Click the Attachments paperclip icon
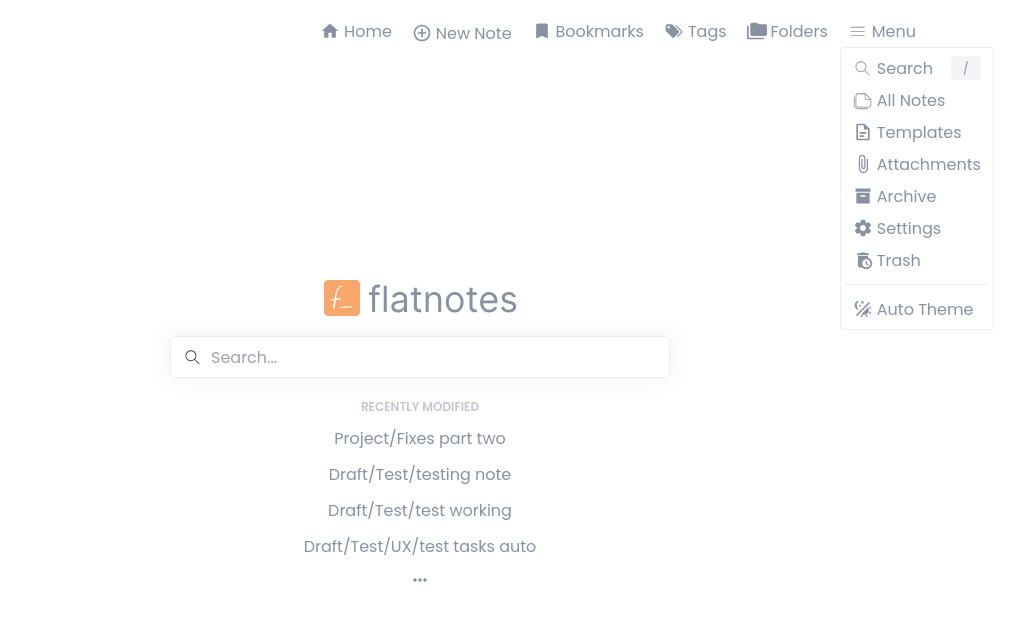 click(x=862, y=164)
